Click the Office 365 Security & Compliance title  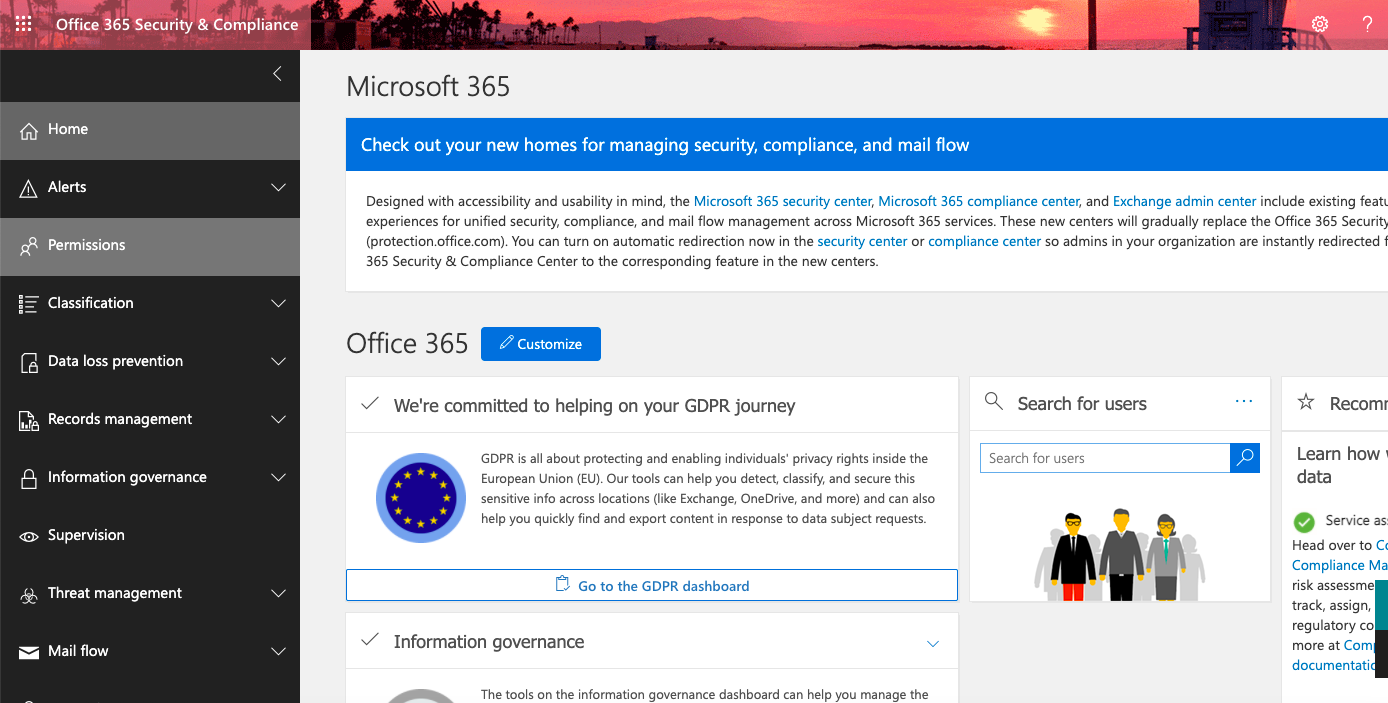177,24
